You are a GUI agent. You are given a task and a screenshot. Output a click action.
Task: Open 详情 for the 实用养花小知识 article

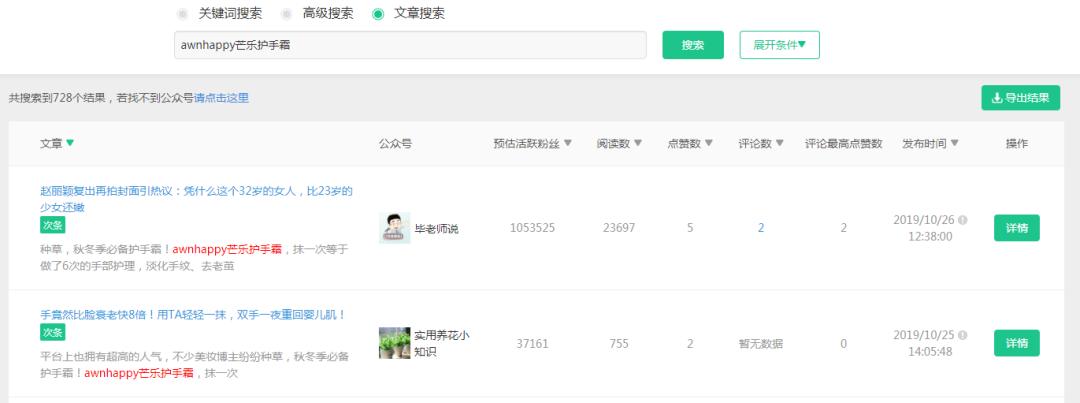pyautogui.click(x=1017, y=343)
